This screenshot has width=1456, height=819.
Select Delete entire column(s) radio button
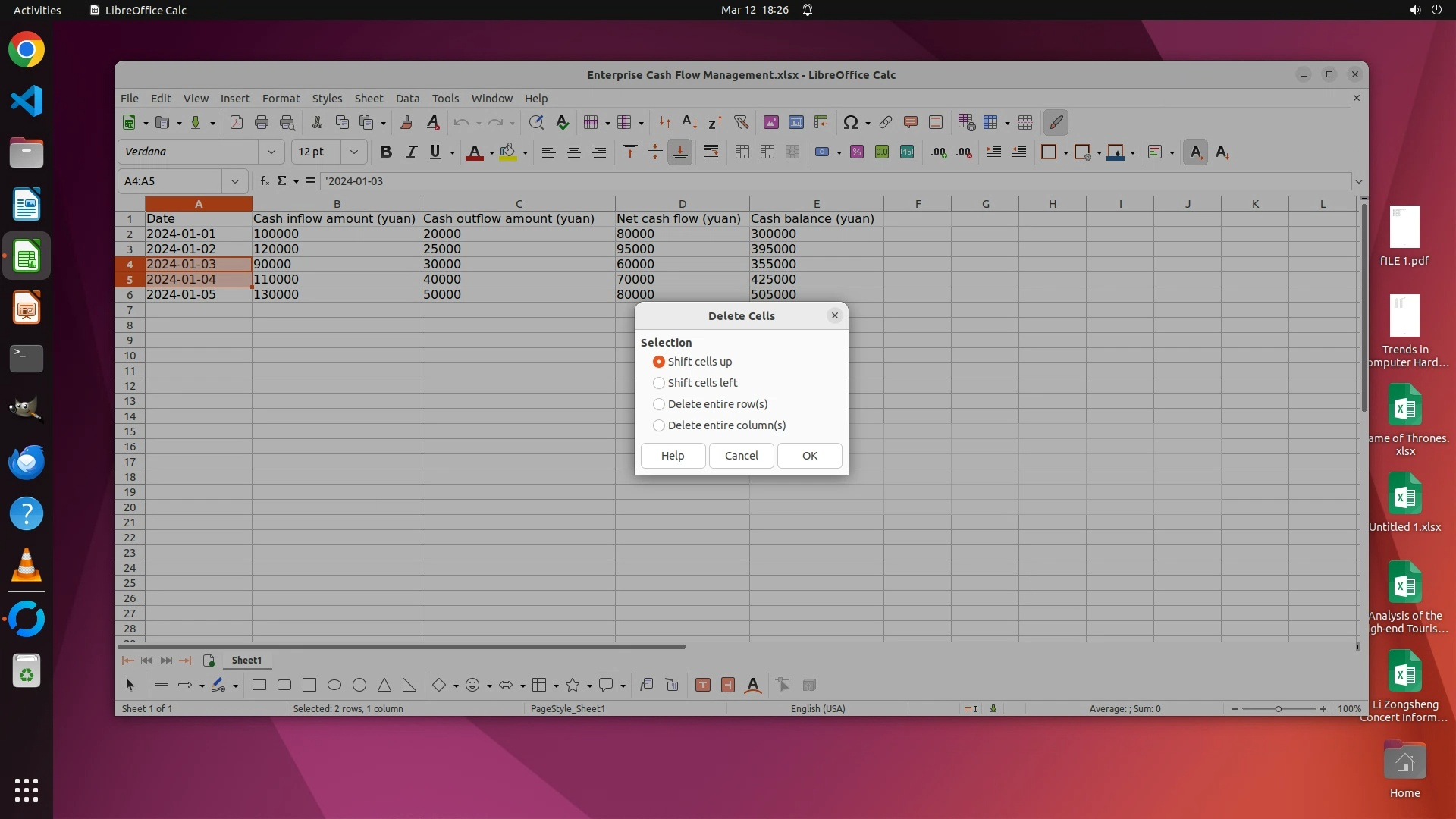tap(659, 425)
